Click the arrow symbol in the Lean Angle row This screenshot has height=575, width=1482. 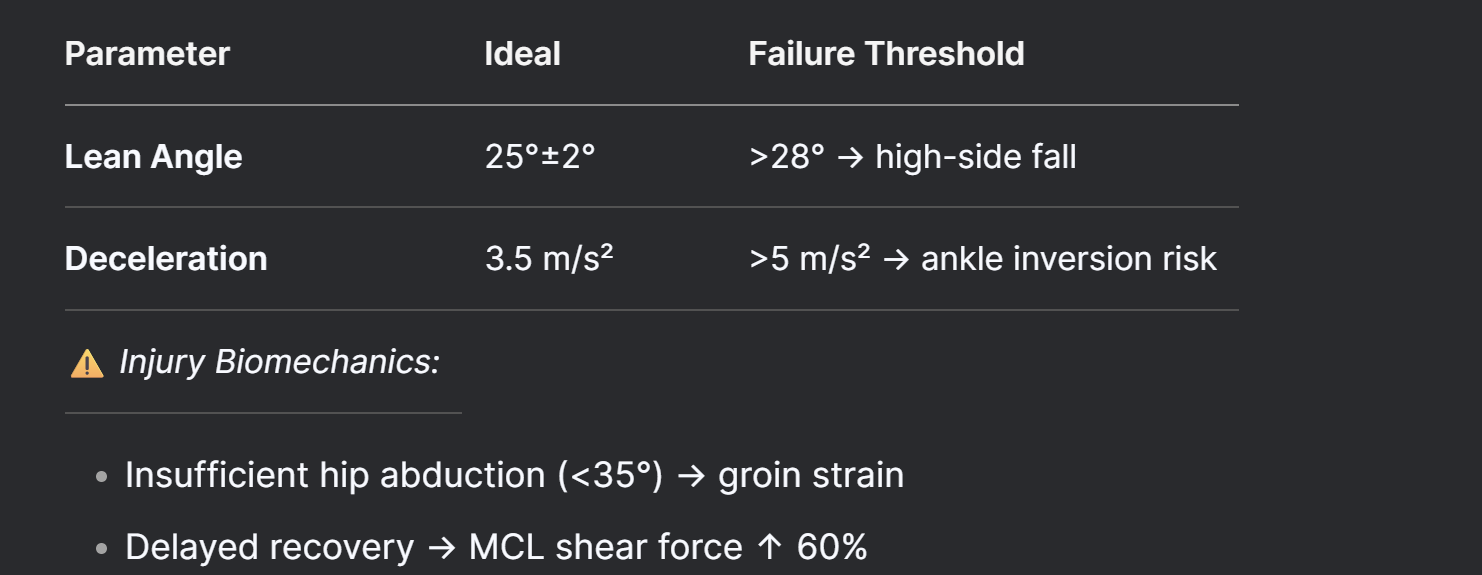pyautogui.click(x=850, y=158)
